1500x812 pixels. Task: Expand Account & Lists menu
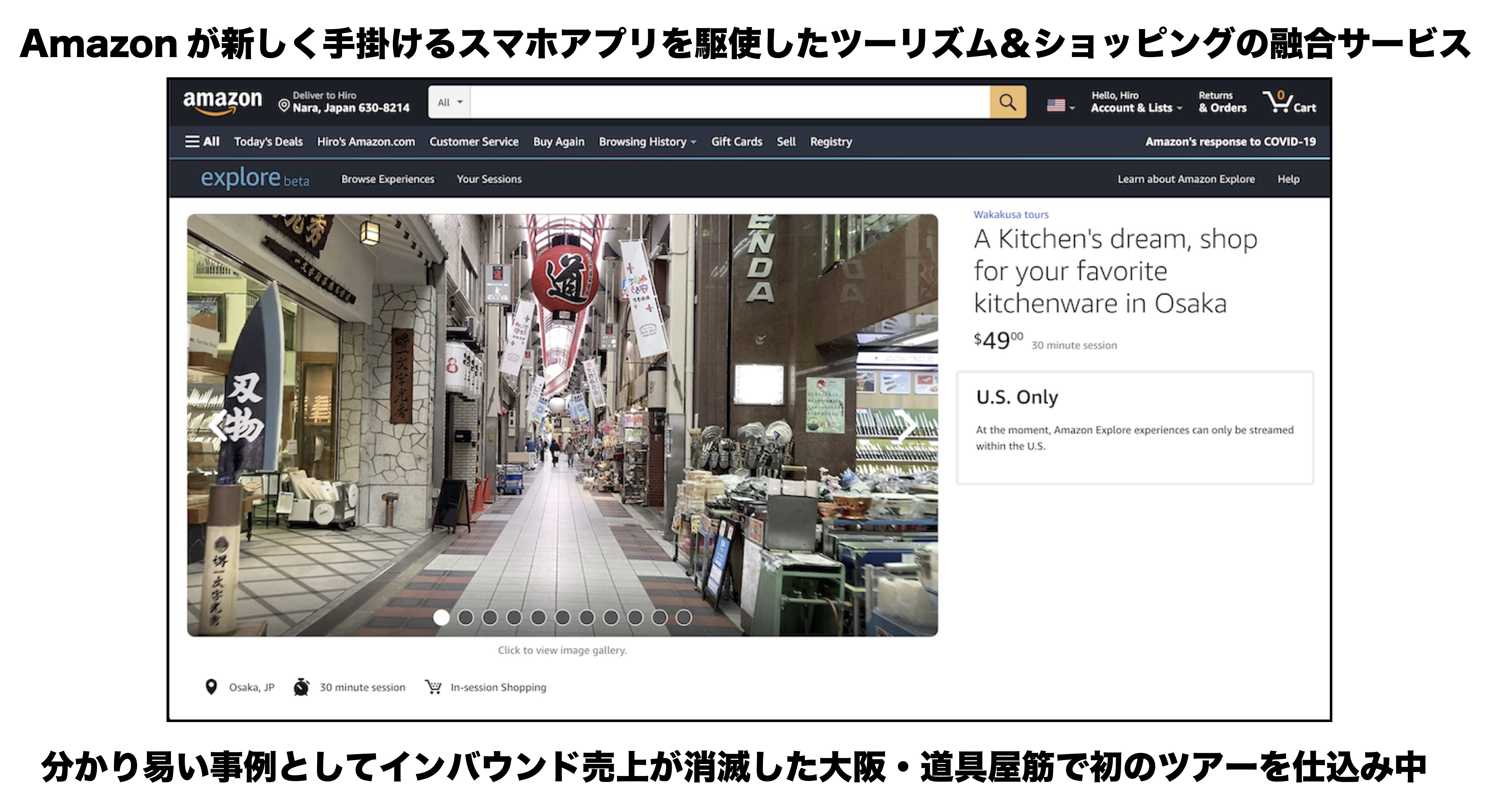pos(1136,102)
